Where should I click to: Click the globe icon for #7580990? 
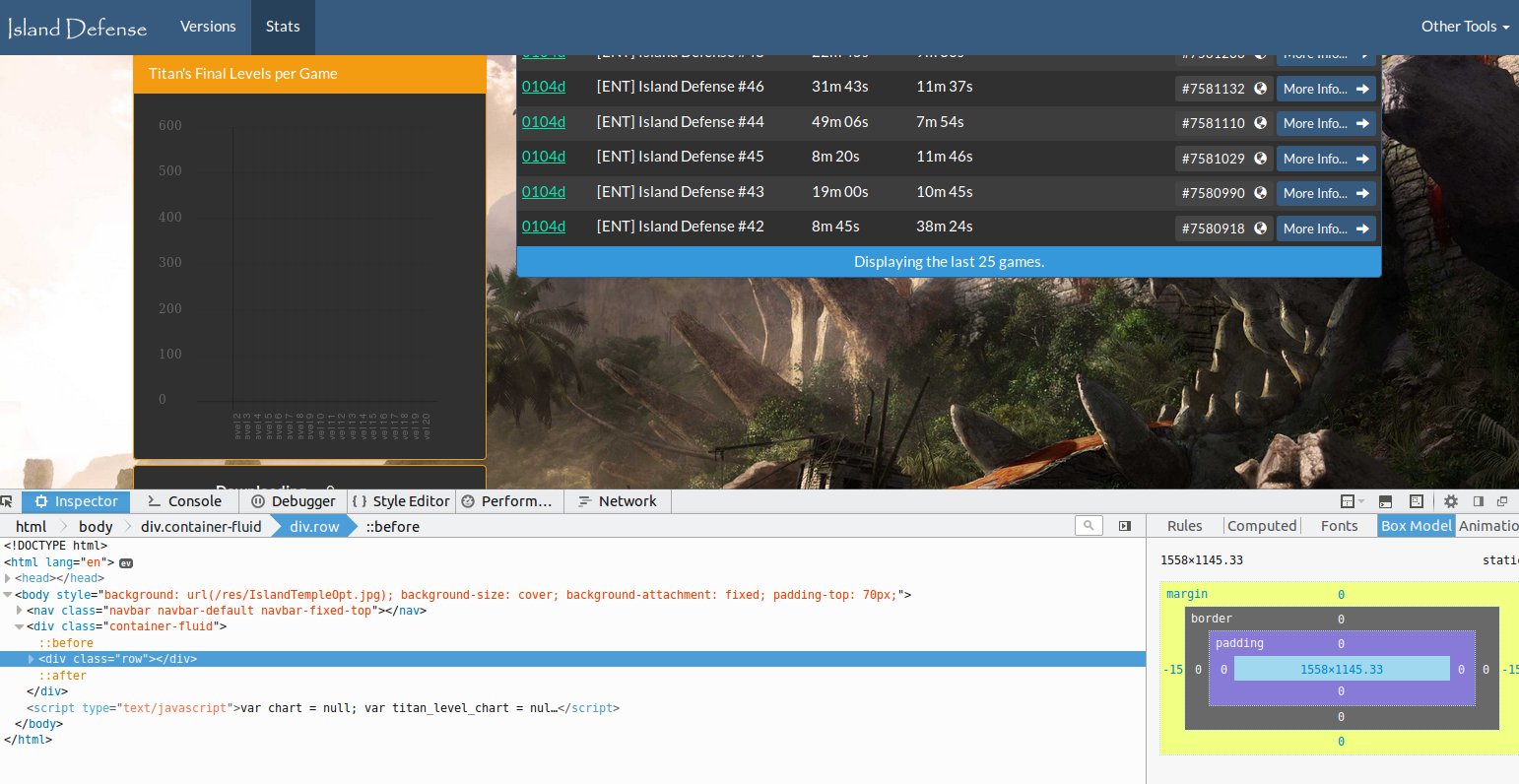click(x=1260, y=193)
